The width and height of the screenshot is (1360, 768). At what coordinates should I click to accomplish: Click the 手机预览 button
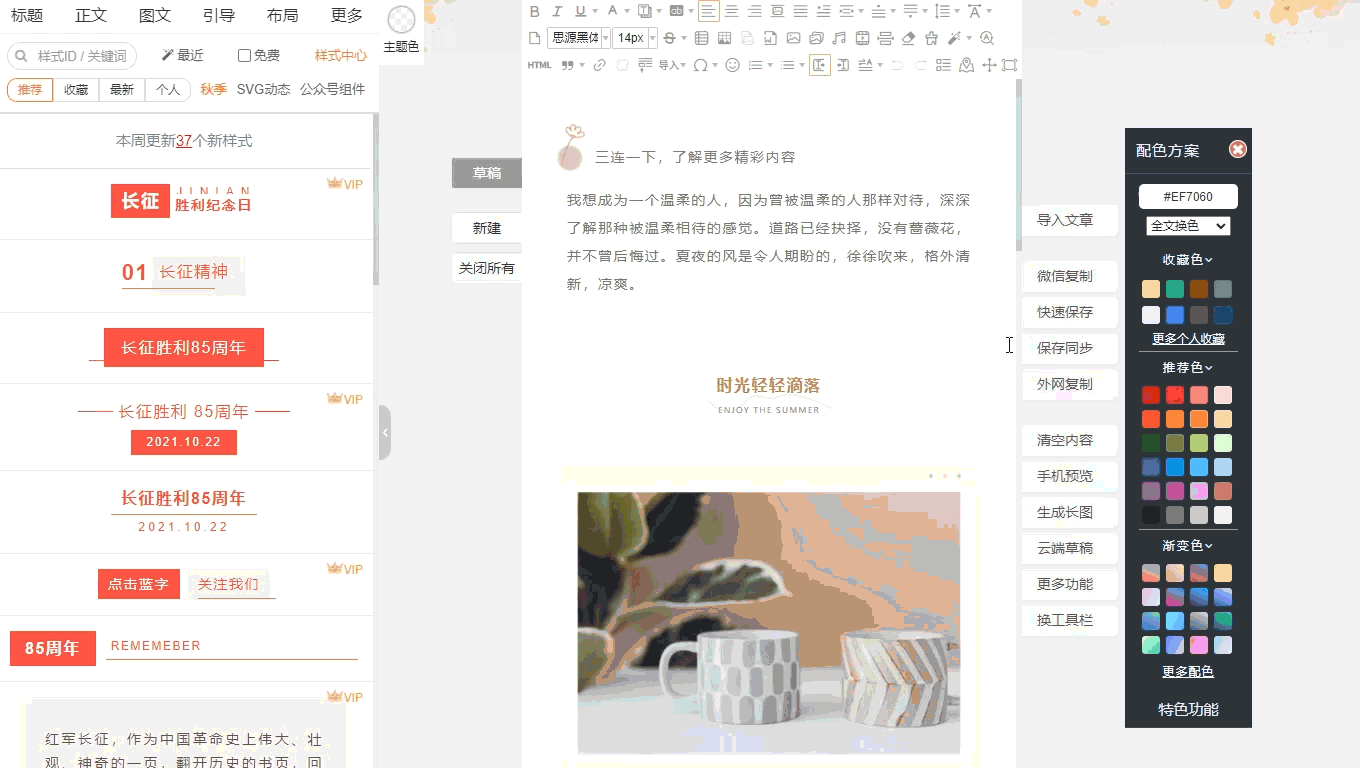point(1069,476)
